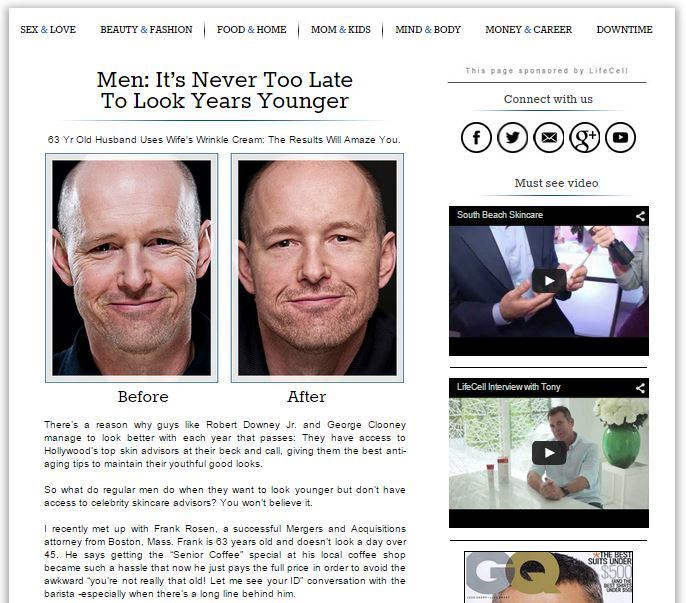This screenshot has width=686, height=603.
Task: Share the LifeCell Interview with Tony video
Action: [640, 388]
